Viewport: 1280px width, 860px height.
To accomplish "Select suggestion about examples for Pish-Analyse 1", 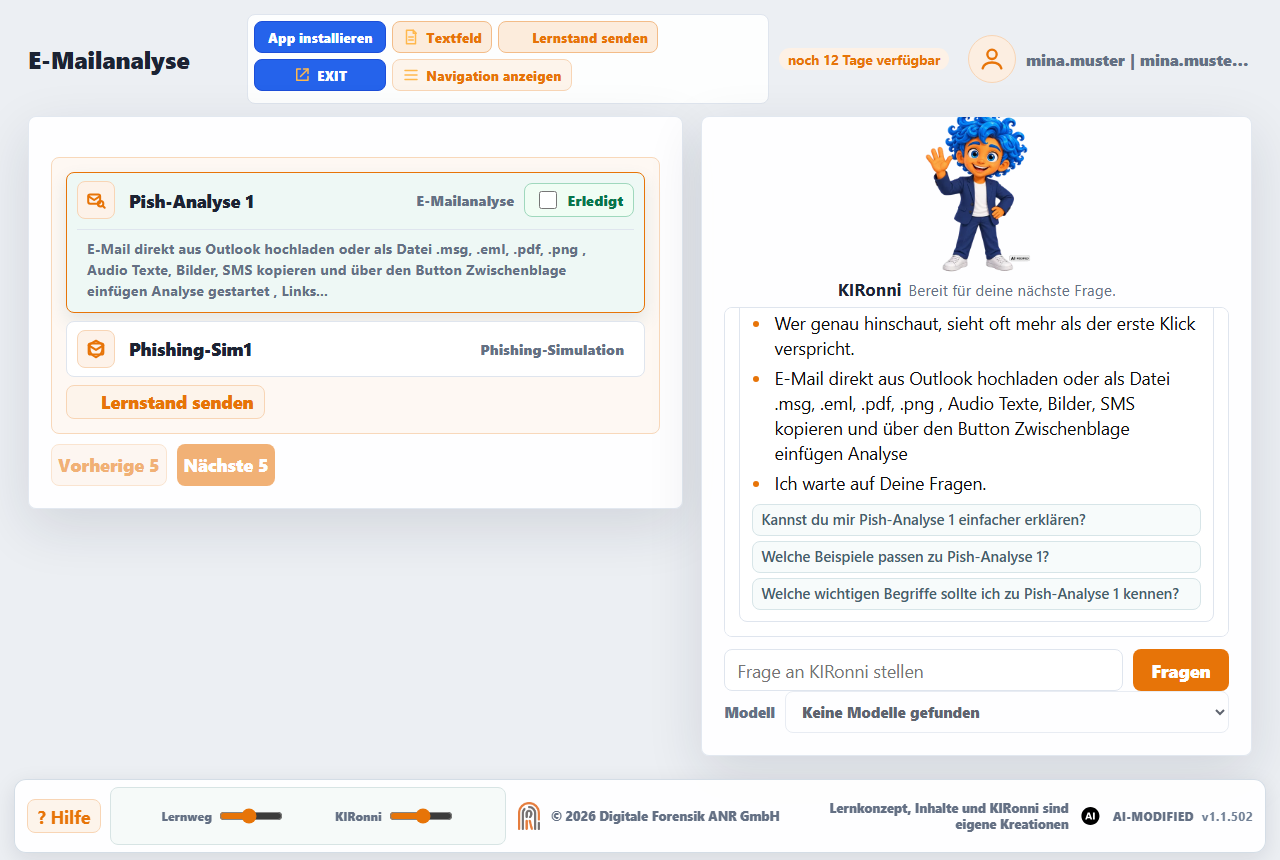I will pyautogui.click(x=976, y=557).
